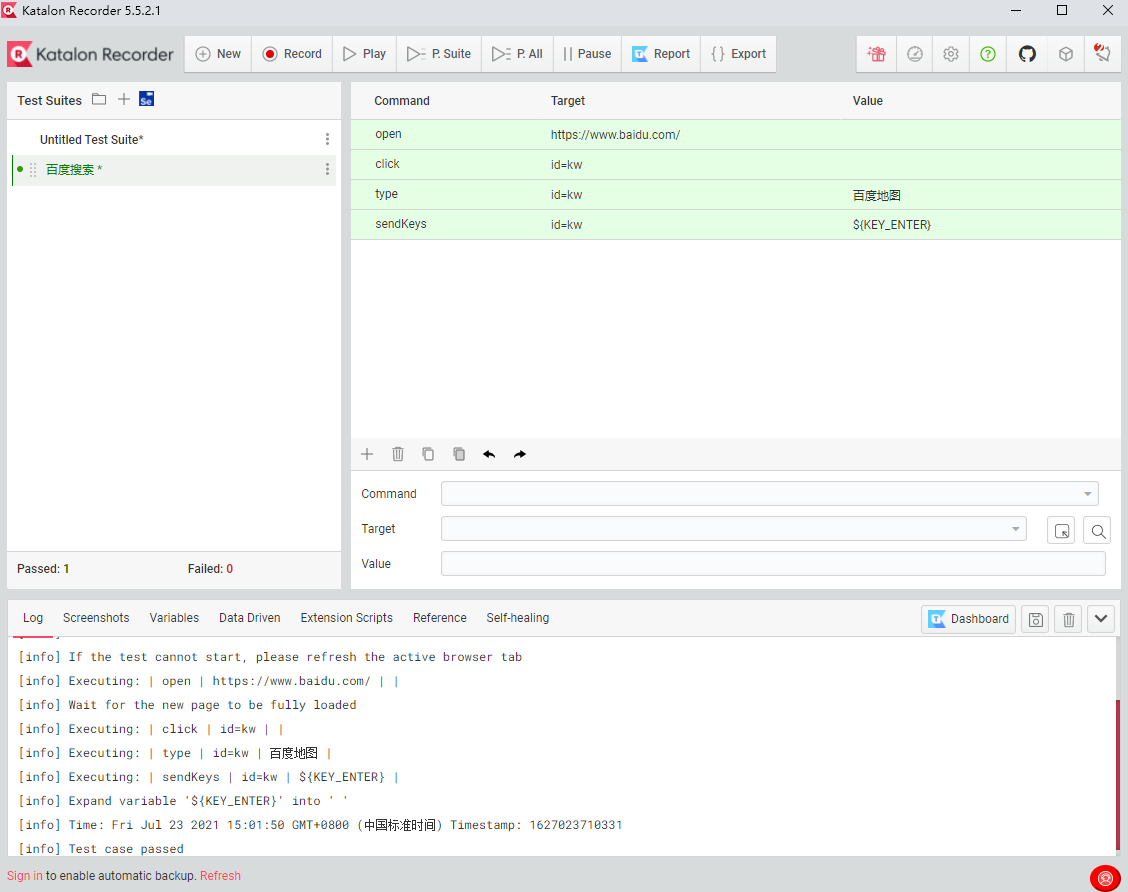
Task: Run the suite with P. Suite
Action: (439, 54)
